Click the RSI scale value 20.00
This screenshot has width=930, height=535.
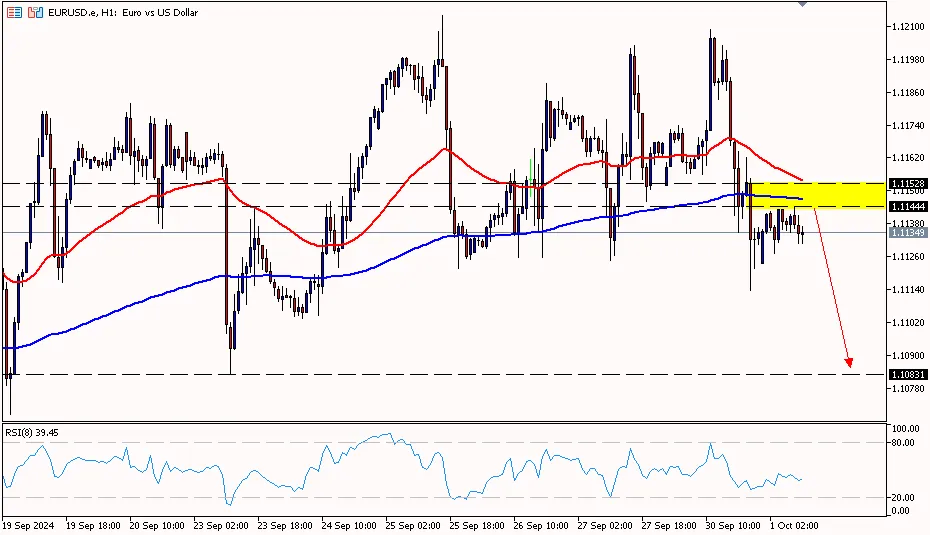click(903, 498)
